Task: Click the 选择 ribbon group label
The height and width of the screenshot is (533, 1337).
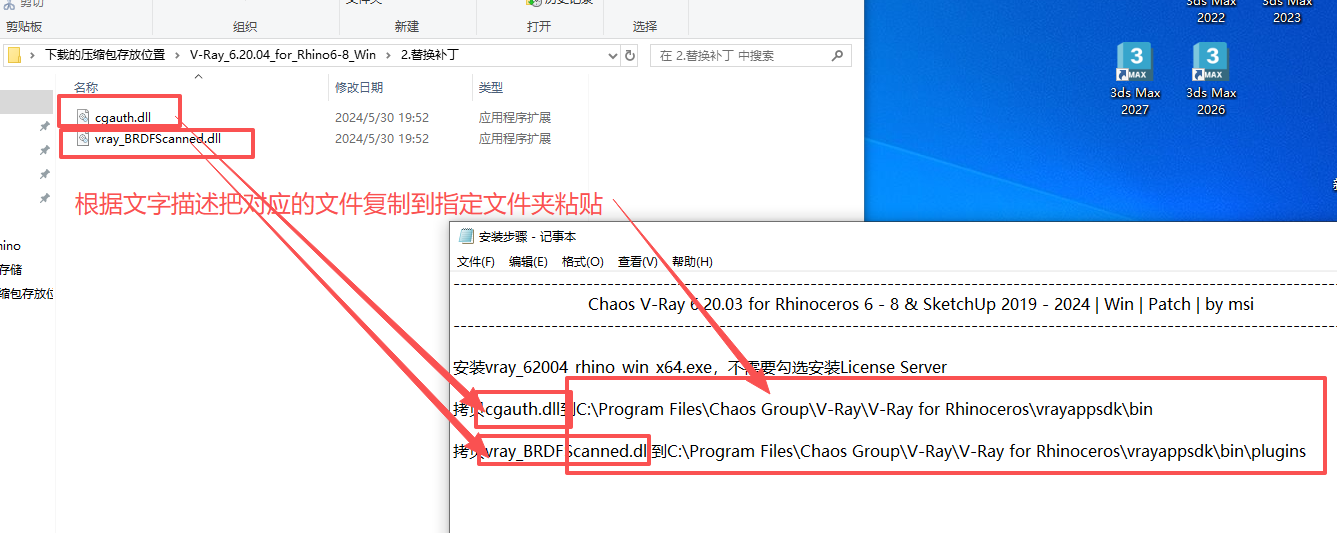Action: [x=645, y=27]
